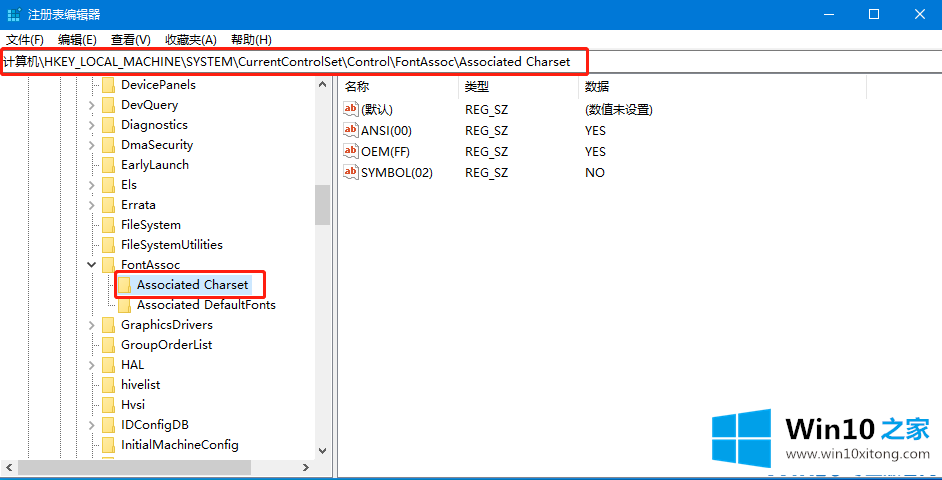
Task: Select the Diagnostics folder icon
Action: click(108, 125)
